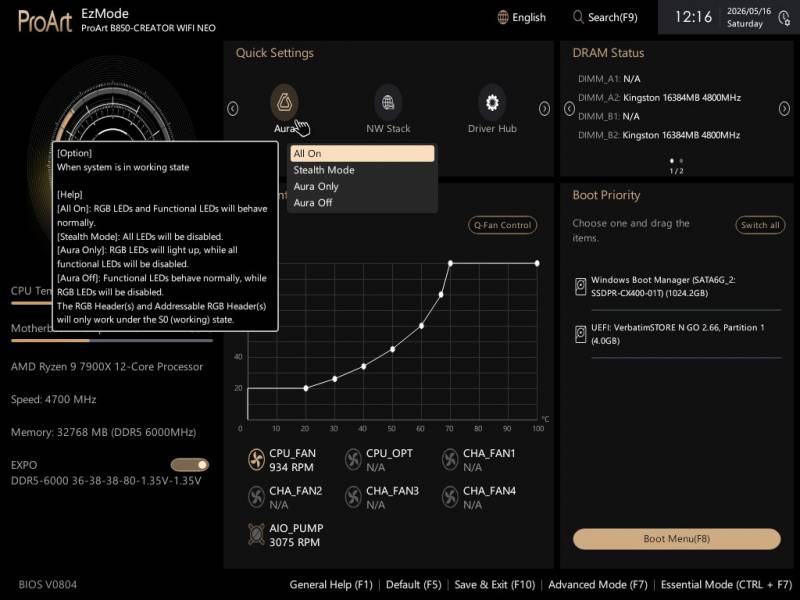Screen dimensions: 800x600
Task: Switch to Advanced Mode (F7)
Action: [x=598, y=585]
